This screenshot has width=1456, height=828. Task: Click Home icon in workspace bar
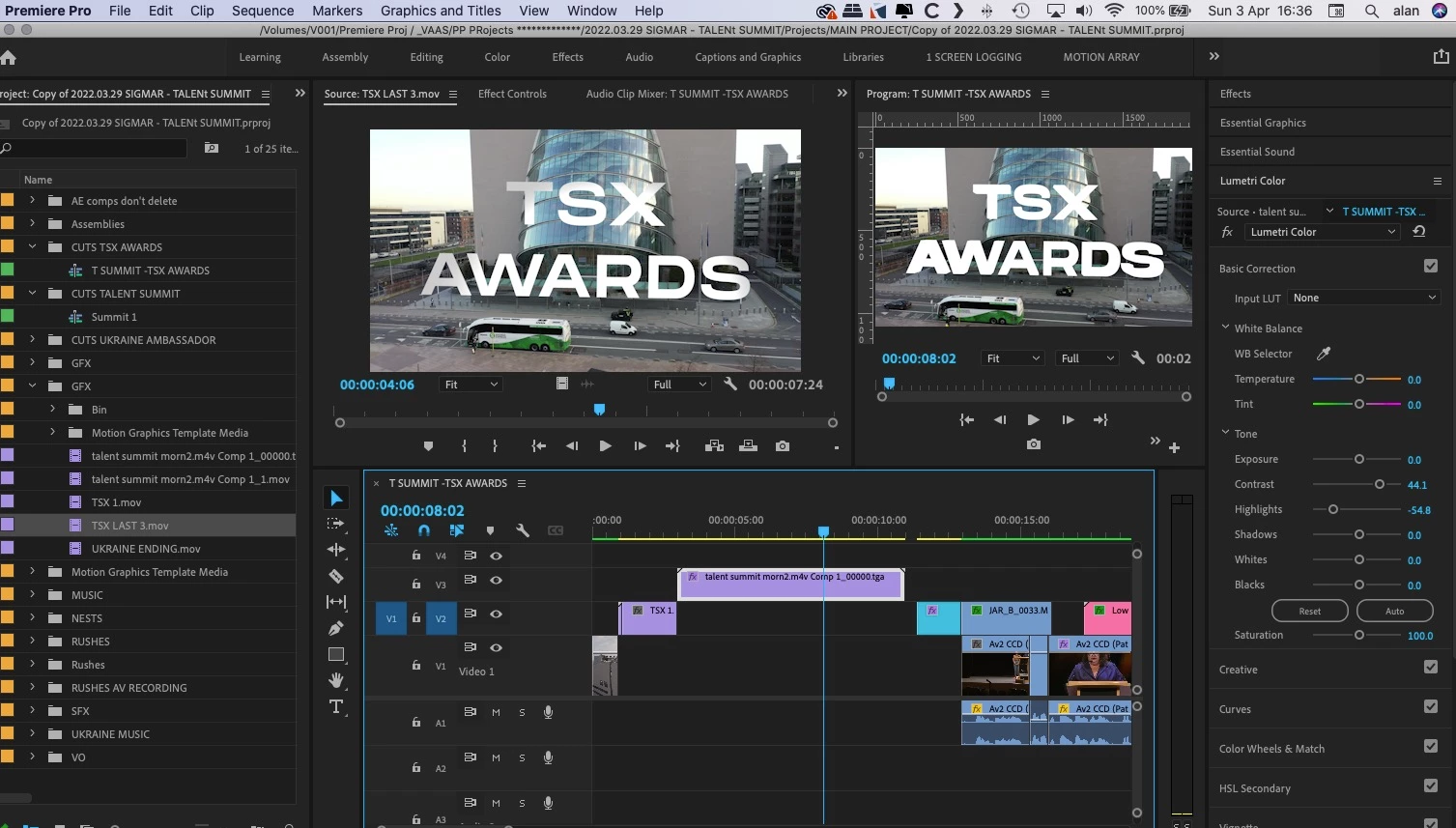pyautogui.click(x=9, y=57)
